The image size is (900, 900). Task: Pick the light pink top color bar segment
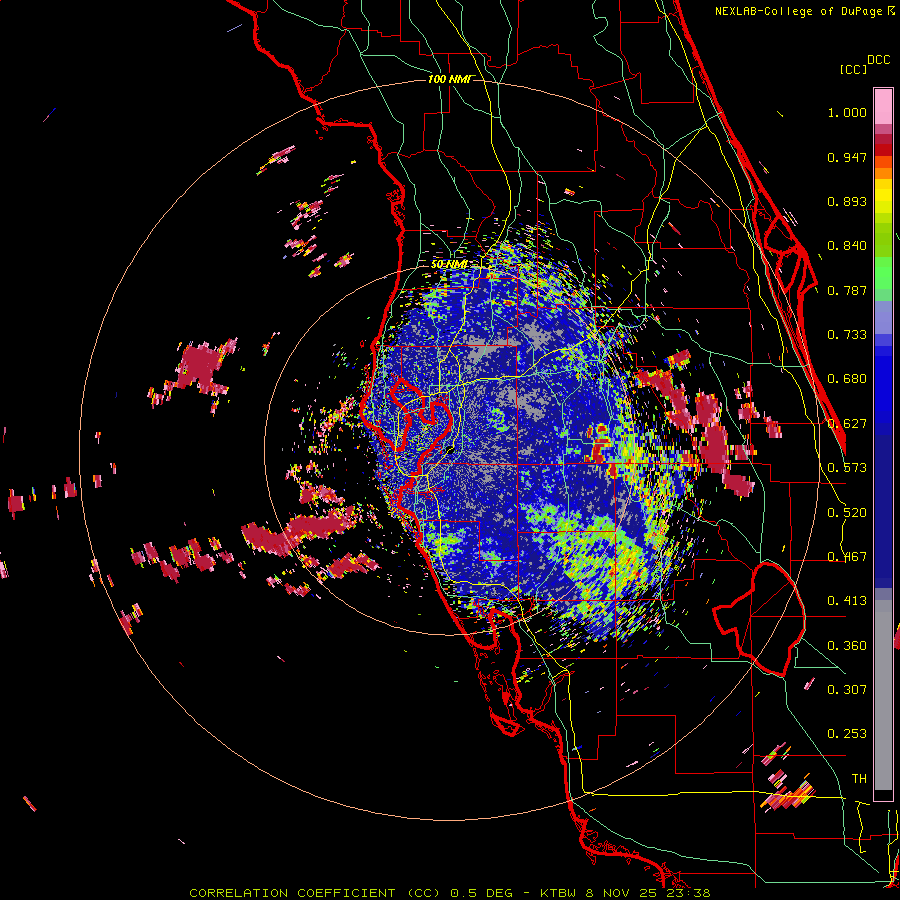pyautogui.click(x=883, y=106)
